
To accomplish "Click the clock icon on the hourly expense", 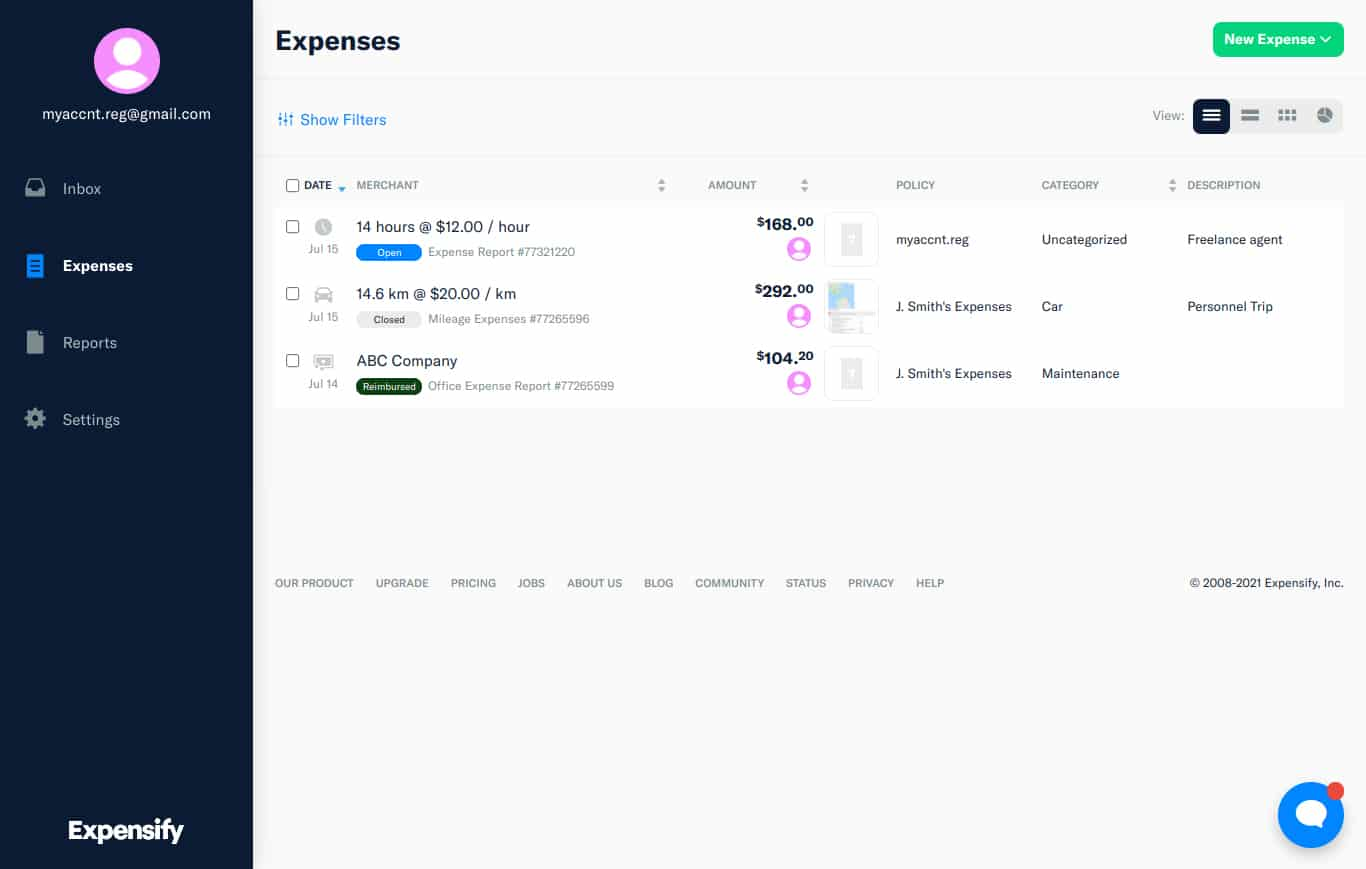I will coord(322,226).
